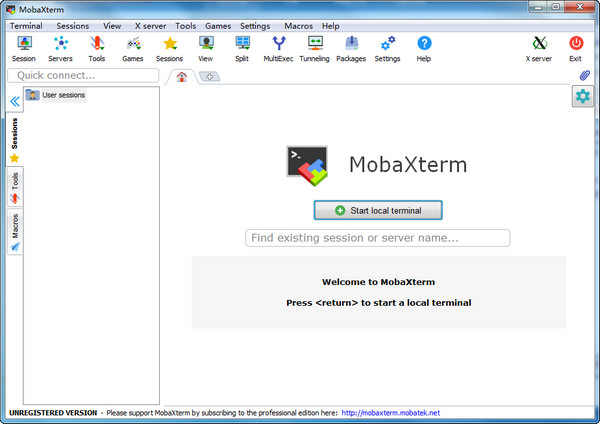Open the mobaxterm.mobatek.net link
Viewport: 600px width, 424px height.
pyautogui.click(x=391, y=413)
